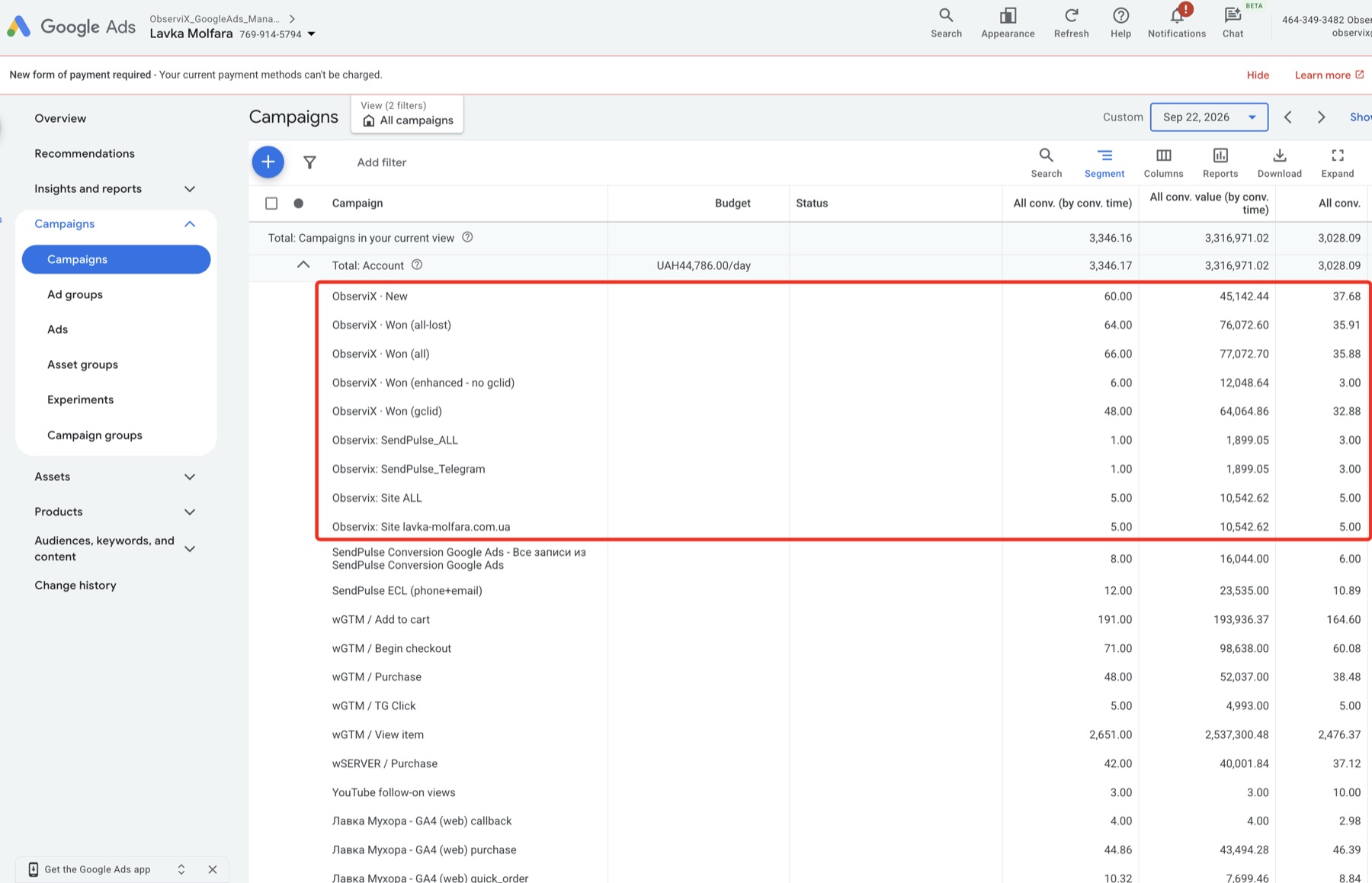This screenshot has height=883, width=1372.
Task: Click the blue plus create campaign button
Action: coord(268,162)
